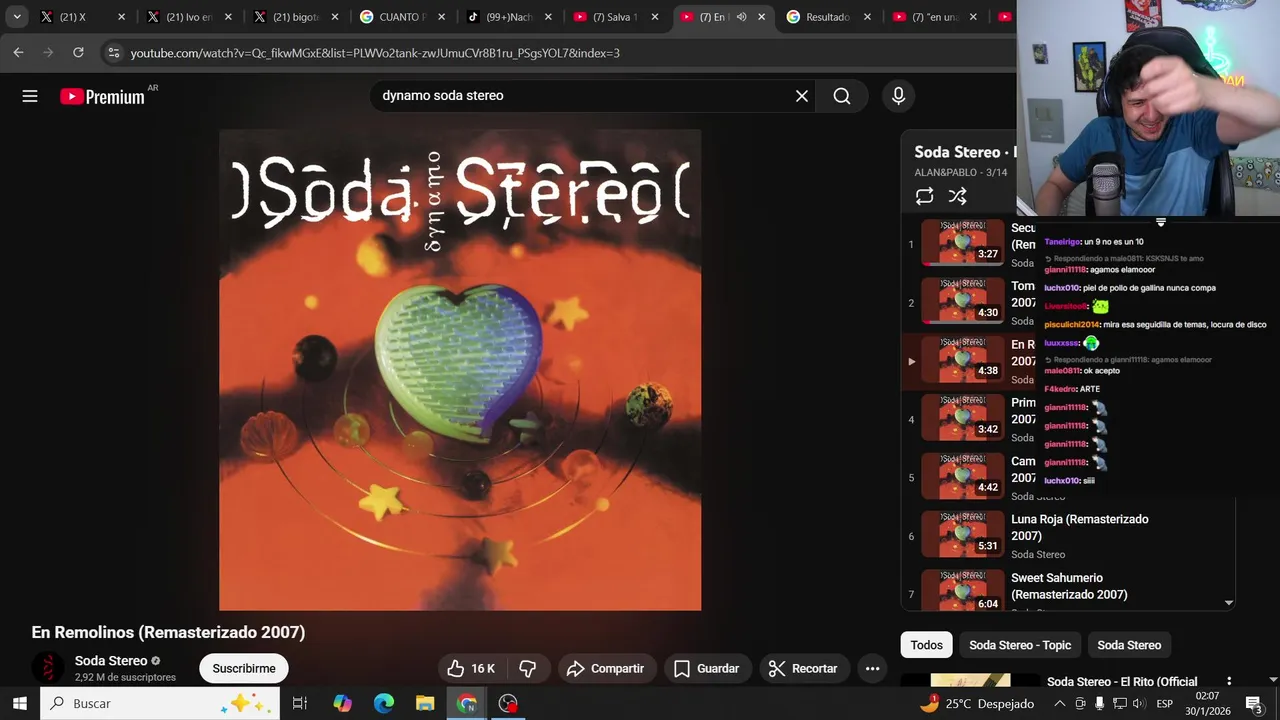Open the three-dot more actions menu
The width and height of the screenshot is (1280, 720).
point(872,668)
